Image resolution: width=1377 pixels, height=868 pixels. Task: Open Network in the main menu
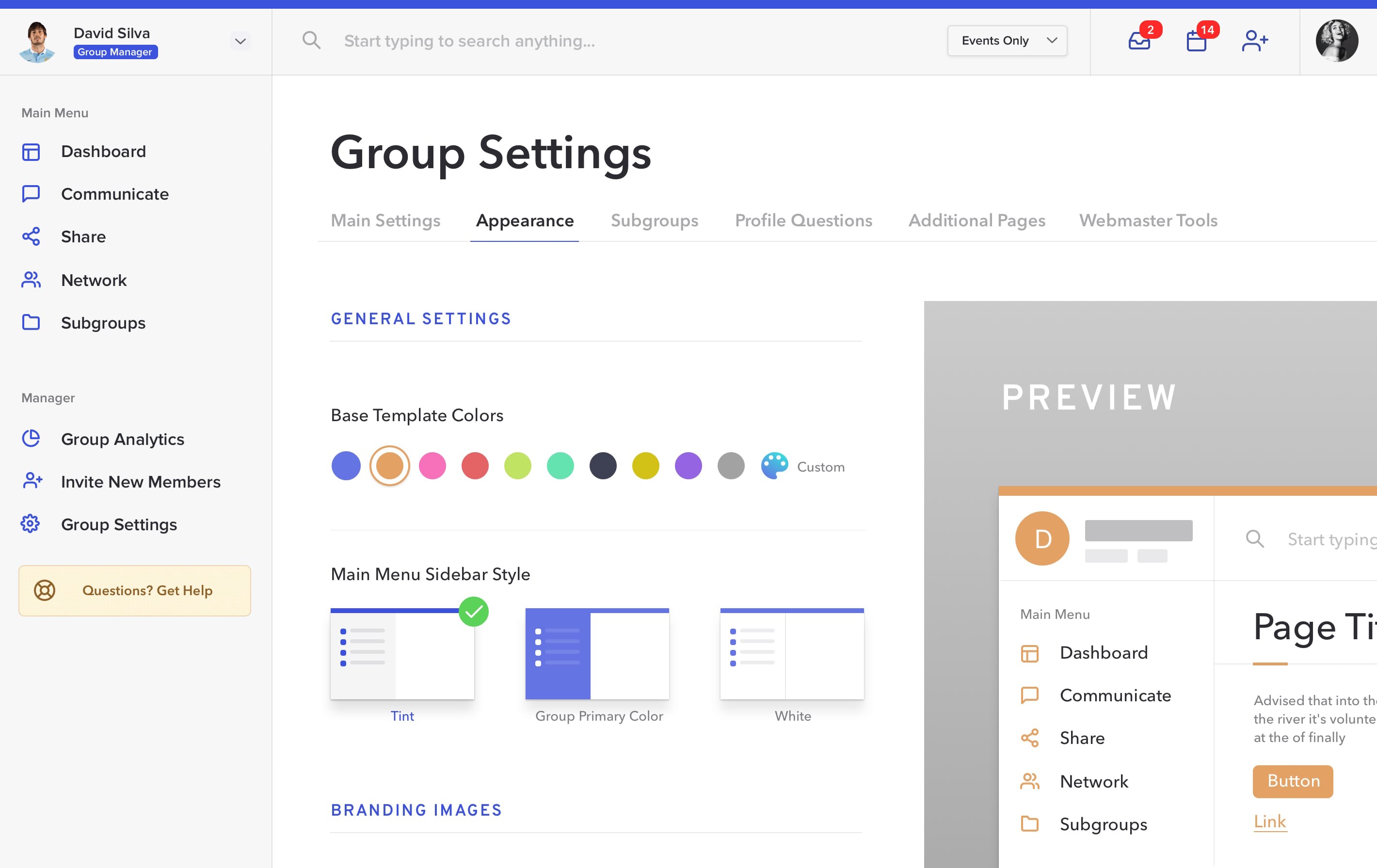[x=94, y=280]
